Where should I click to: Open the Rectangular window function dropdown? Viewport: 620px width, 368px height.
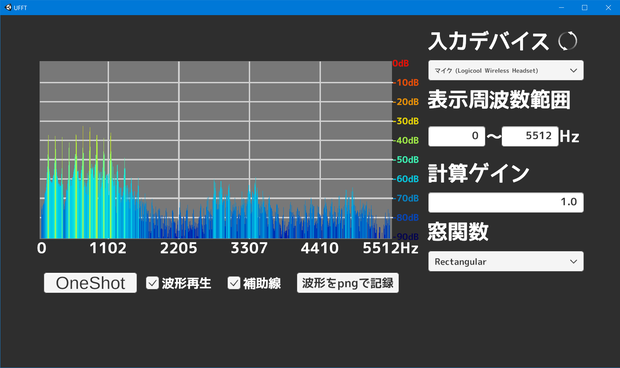point(506,261)
